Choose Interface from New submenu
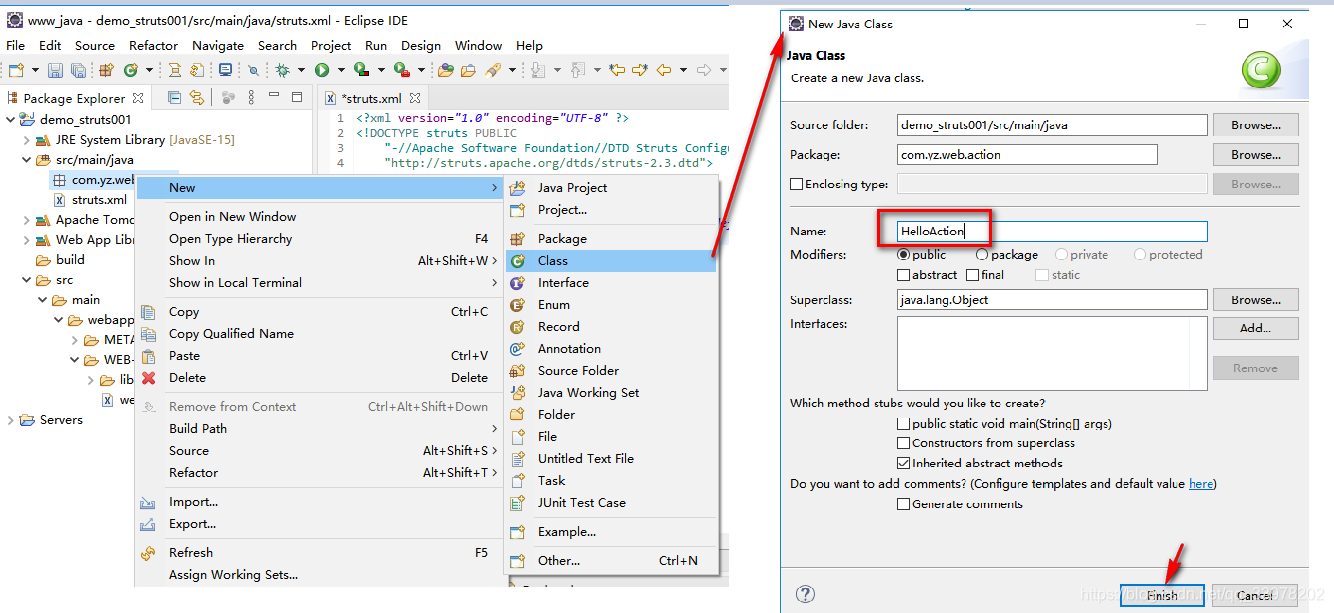This screenshot has height=613, width=1334. click(x=610, y=283)
